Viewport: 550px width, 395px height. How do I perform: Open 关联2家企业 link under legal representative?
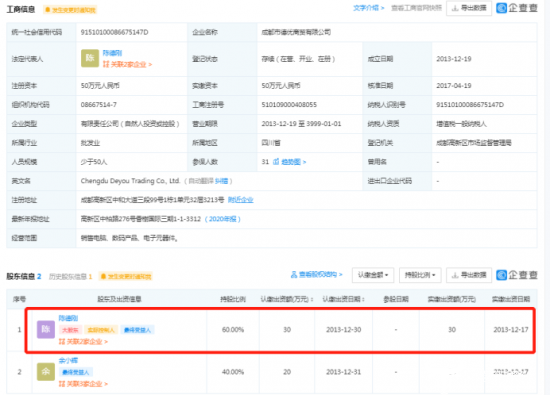tap(127, 65)
